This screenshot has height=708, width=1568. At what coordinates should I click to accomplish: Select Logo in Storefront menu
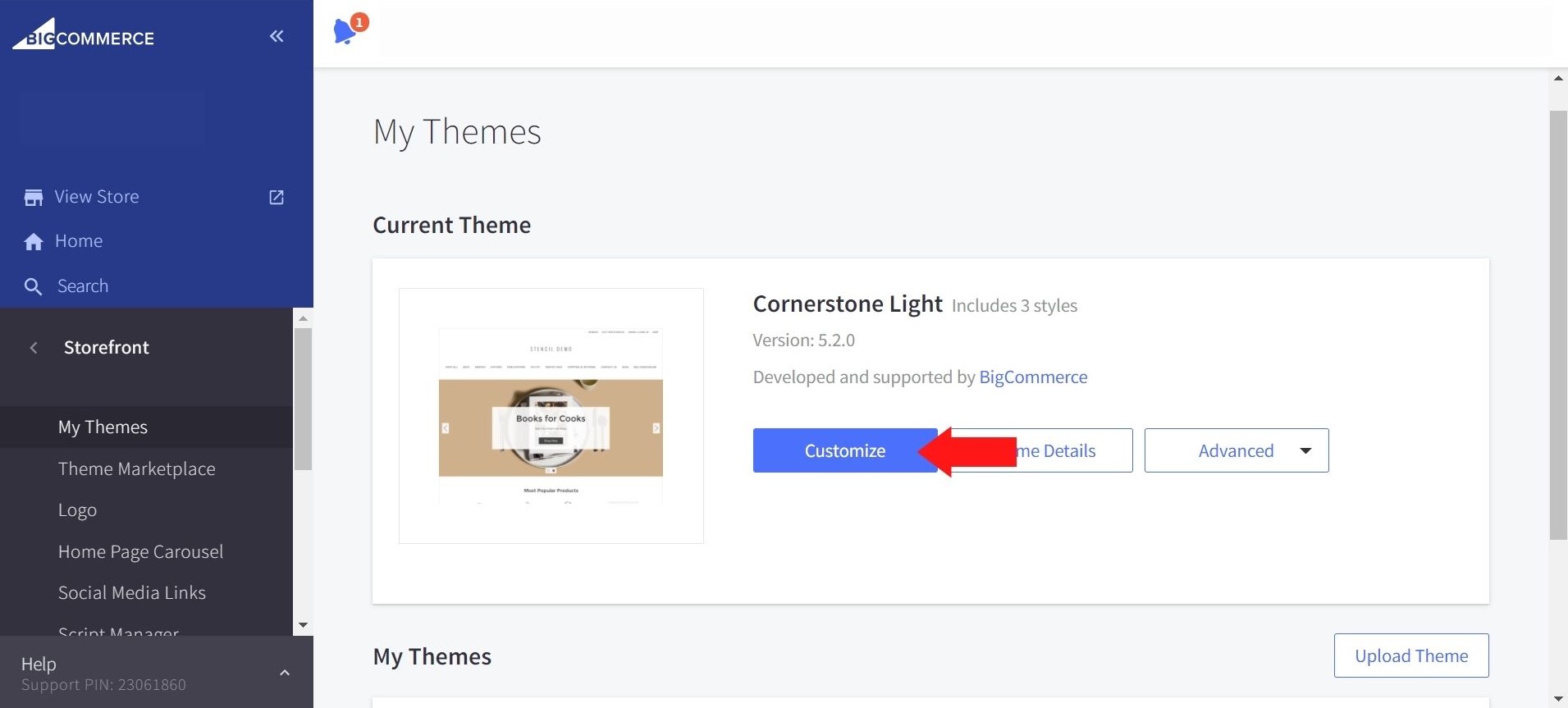[x=77, y=510]
